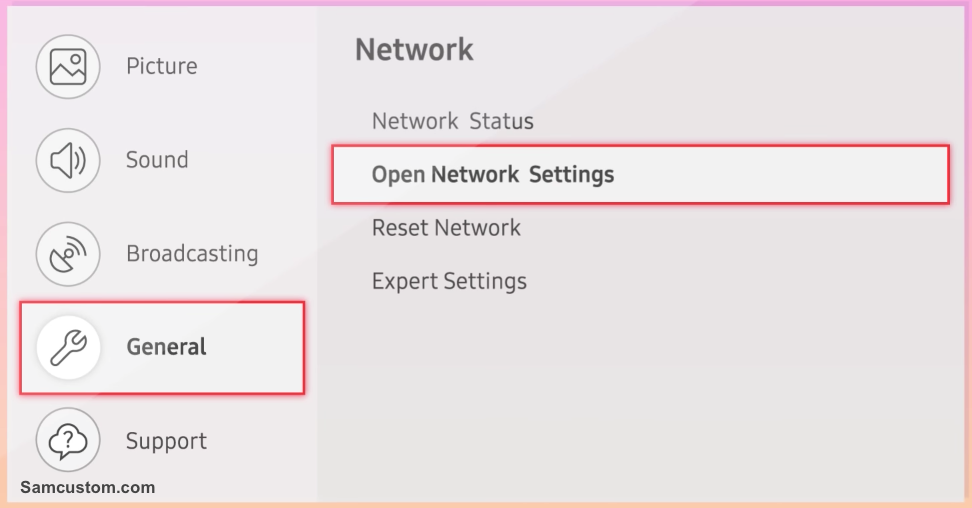The width and height of the screenshot is (972, 508).
Task: Select the Sound speaker icon
Action: tap(68, 160)
